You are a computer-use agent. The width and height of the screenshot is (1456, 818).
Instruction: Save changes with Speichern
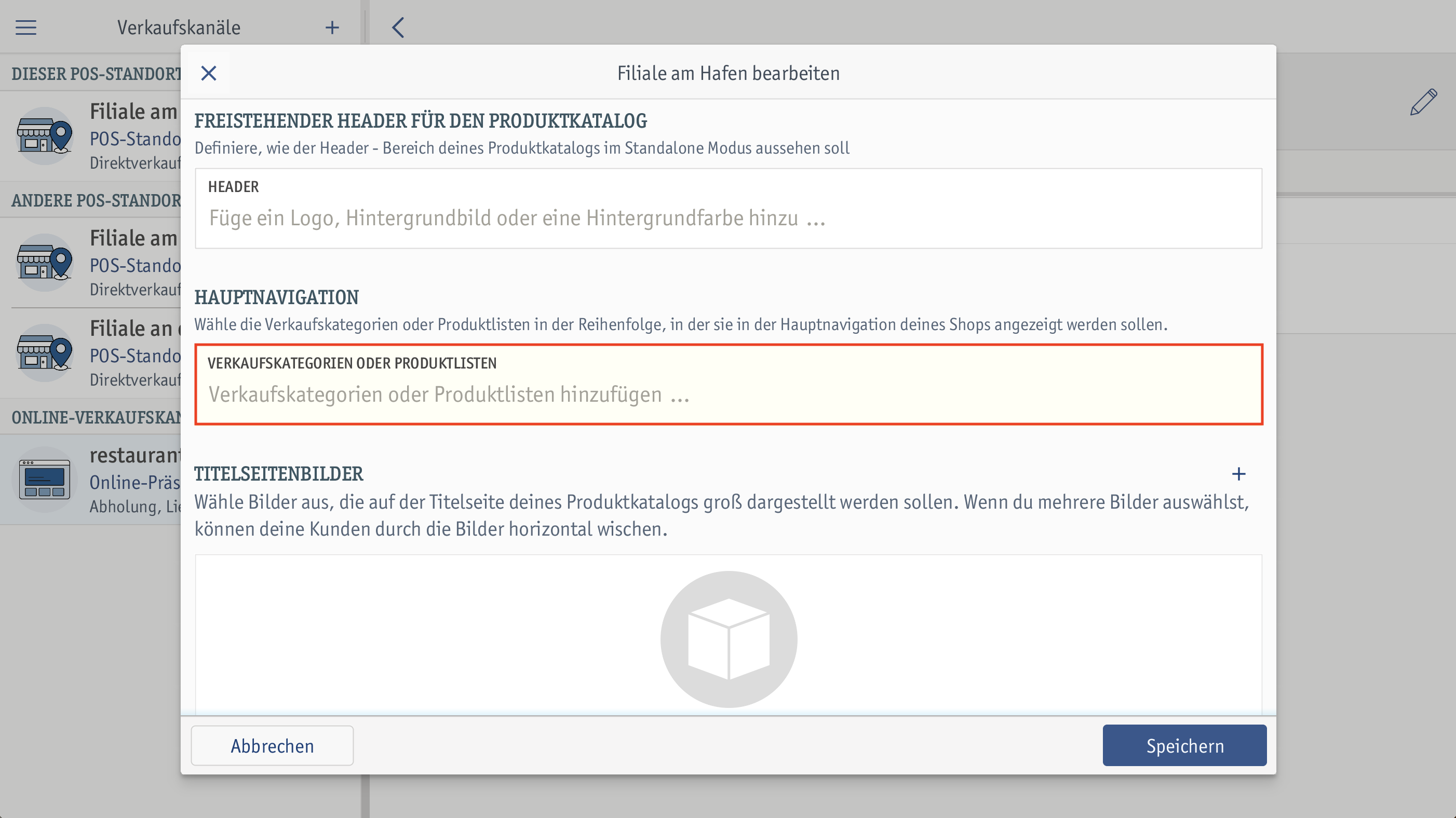[1184, 745]
